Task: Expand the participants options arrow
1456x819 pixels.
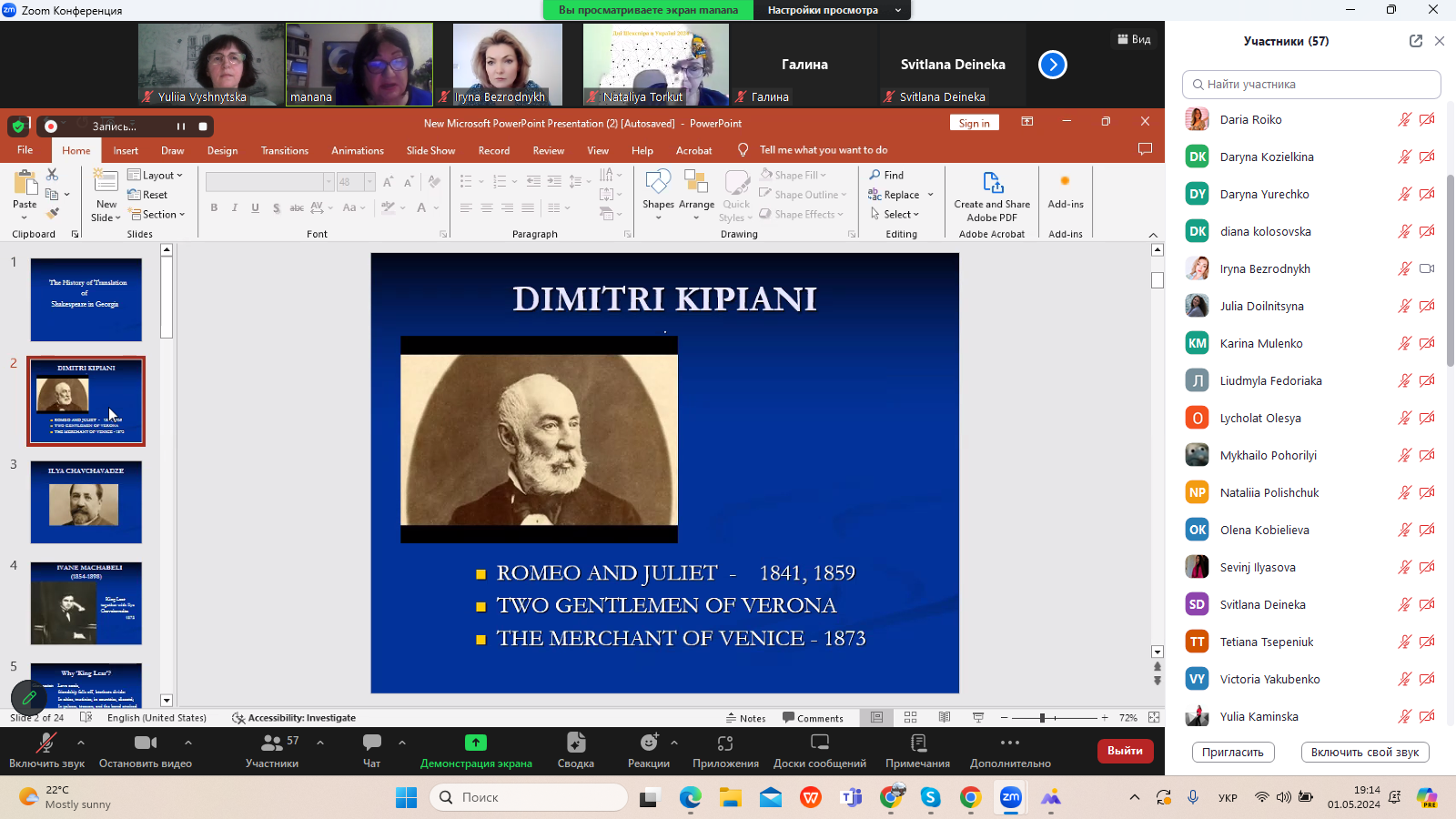Action: [320, 743]
